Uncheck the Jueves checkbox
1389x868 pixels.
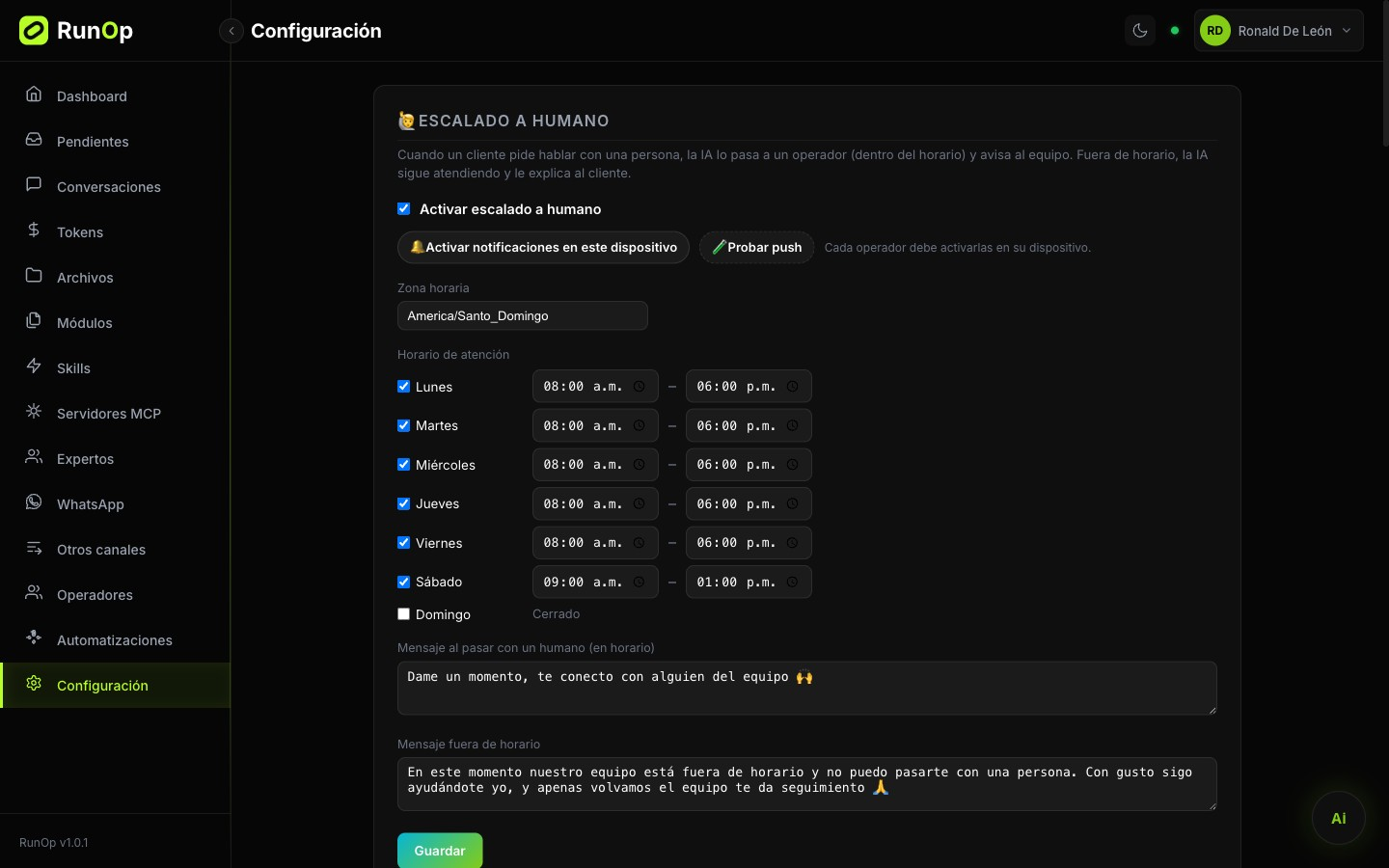click(x=404, y=503)
